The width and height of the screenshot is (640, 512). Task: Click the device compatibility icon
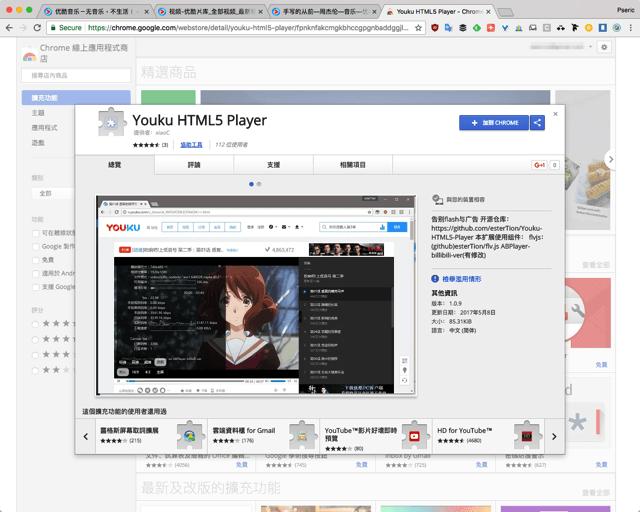click(x=437, y=200)
